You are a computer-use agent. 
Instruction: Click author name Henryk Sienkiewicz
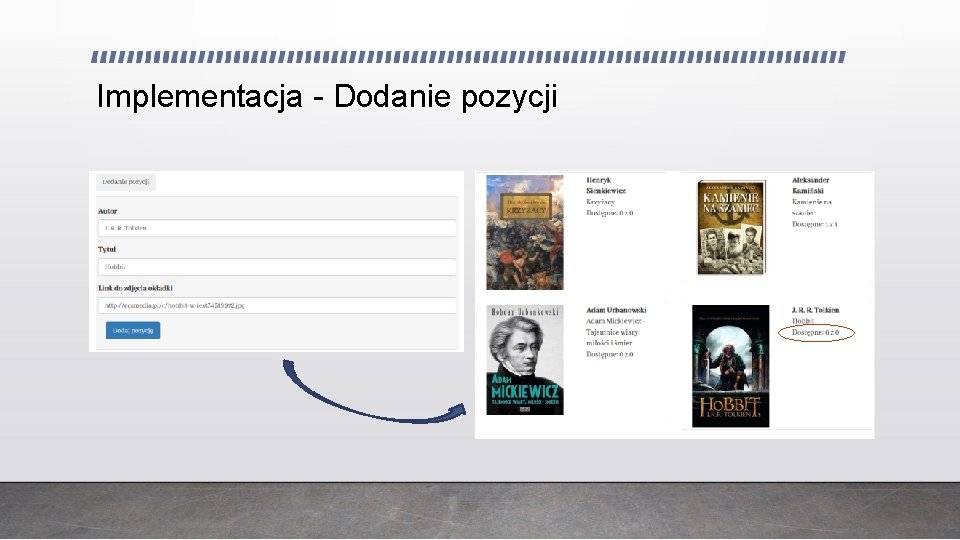click(x=606, y=186)
